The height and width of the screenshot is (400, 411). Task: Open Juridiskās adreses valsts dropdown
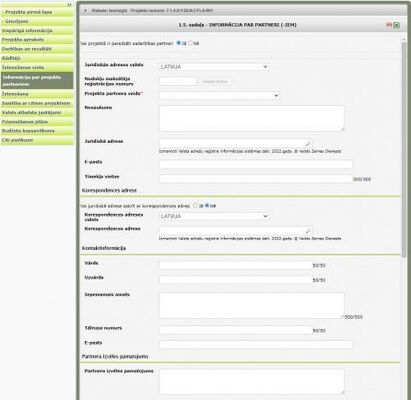[x=214, y=67]
